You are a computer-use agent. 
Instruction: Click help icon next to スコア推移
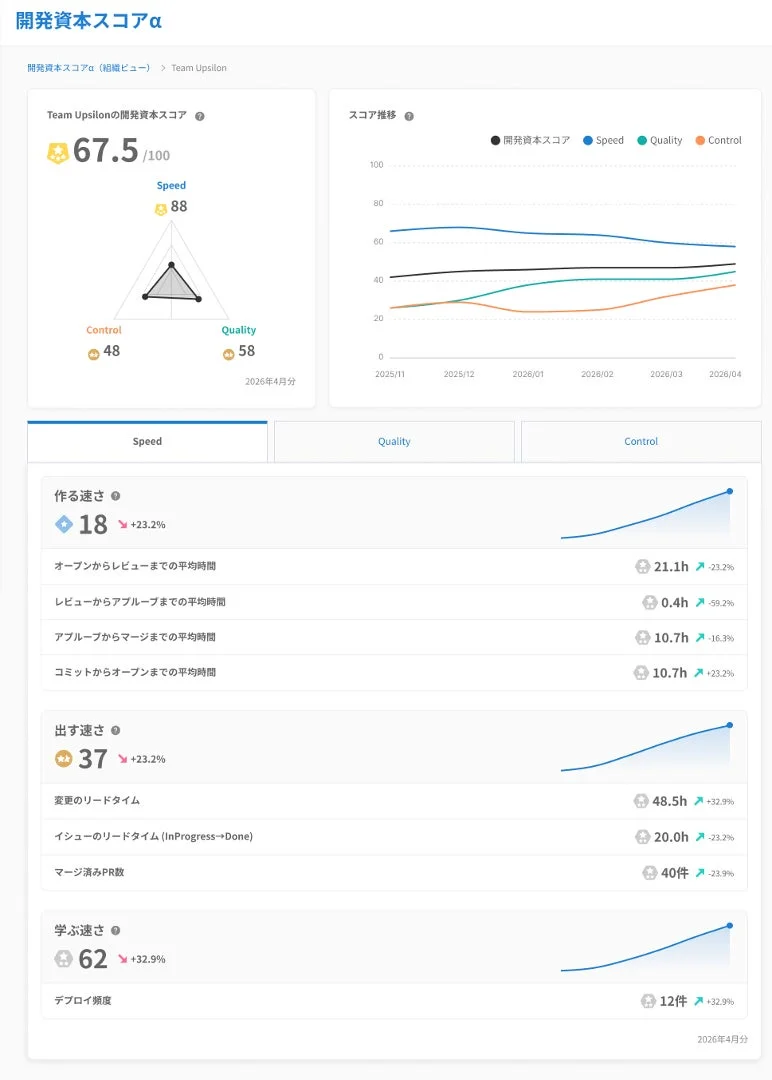pos(409,116)
